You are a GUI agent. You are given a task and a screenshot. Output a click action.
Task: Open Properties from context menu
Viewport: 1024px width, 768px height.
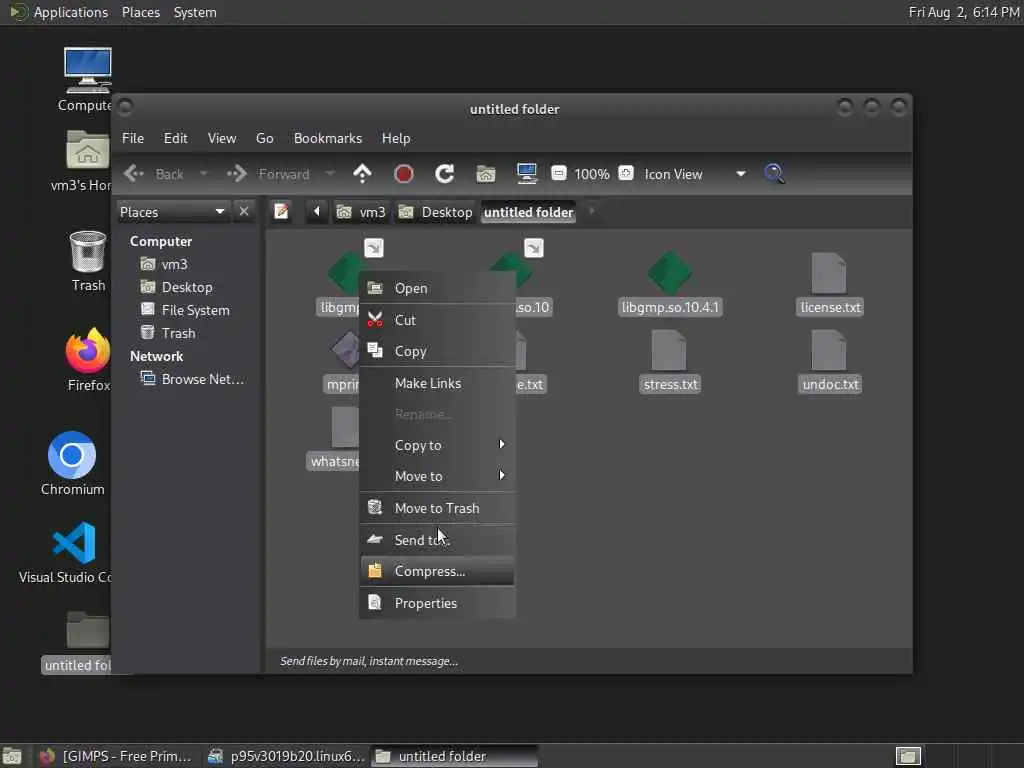tap(437, 603)
